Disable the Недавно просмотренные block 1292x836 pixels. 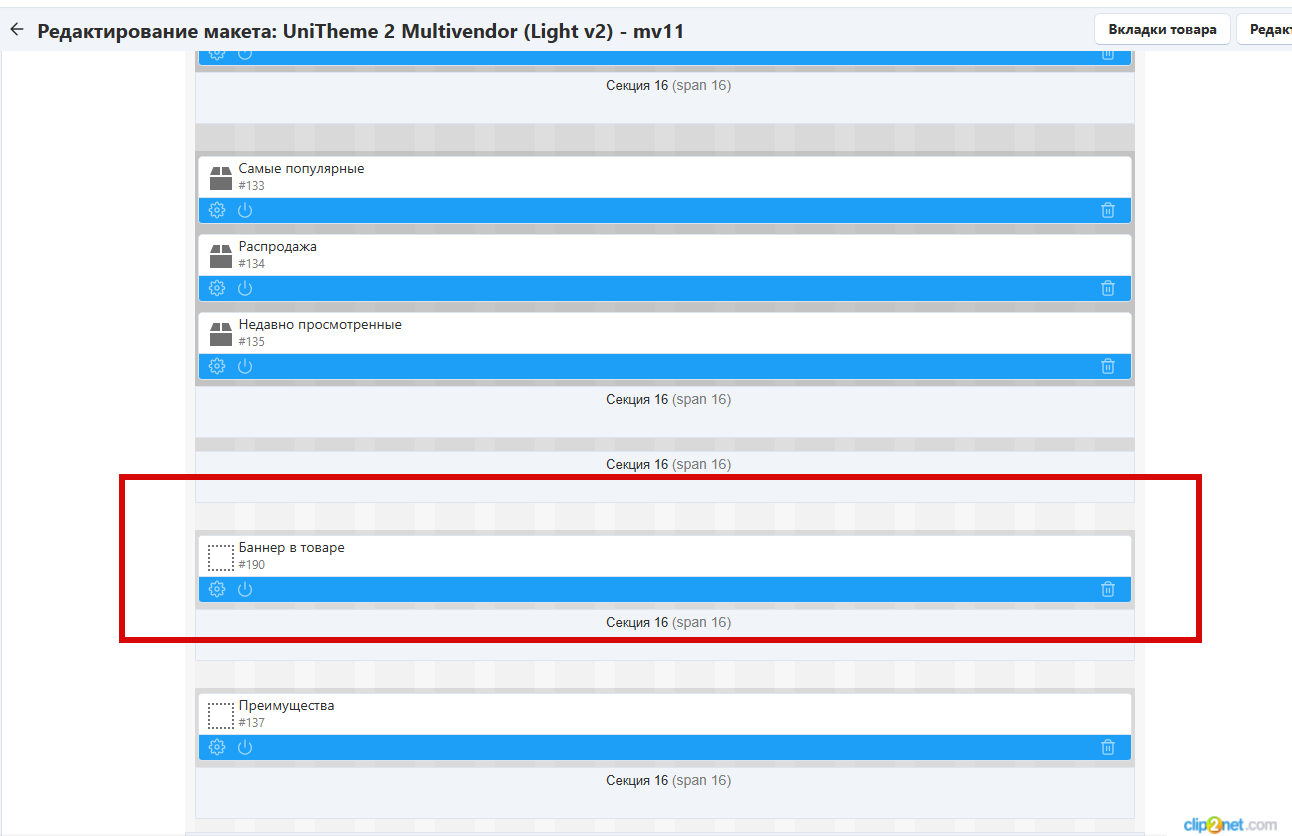click(x=245, y=366)
